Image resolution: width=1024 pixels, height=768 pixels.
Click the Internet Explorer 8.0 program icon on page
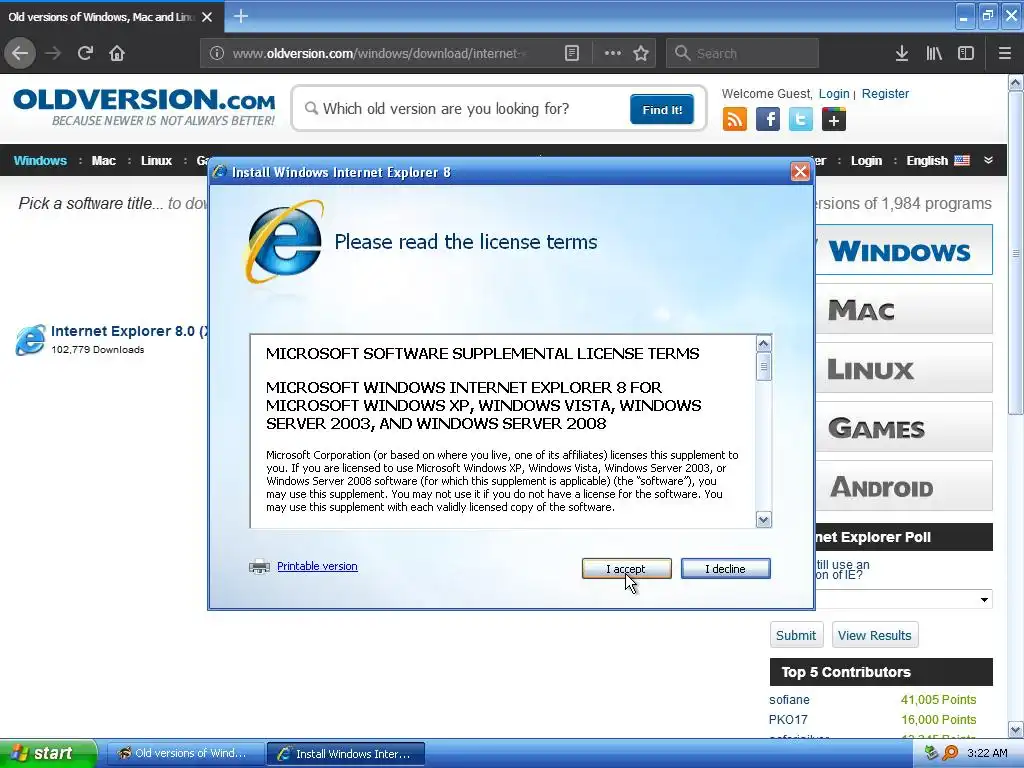tap(31, 340)
